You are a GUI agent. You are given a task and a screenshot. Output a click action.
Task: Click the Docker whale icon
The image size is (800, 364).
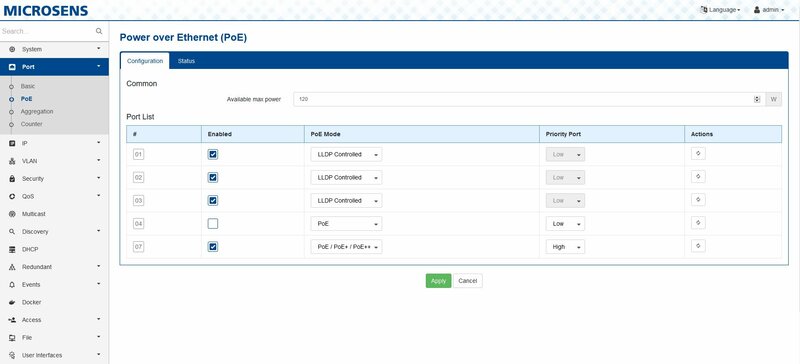[12, 302]
